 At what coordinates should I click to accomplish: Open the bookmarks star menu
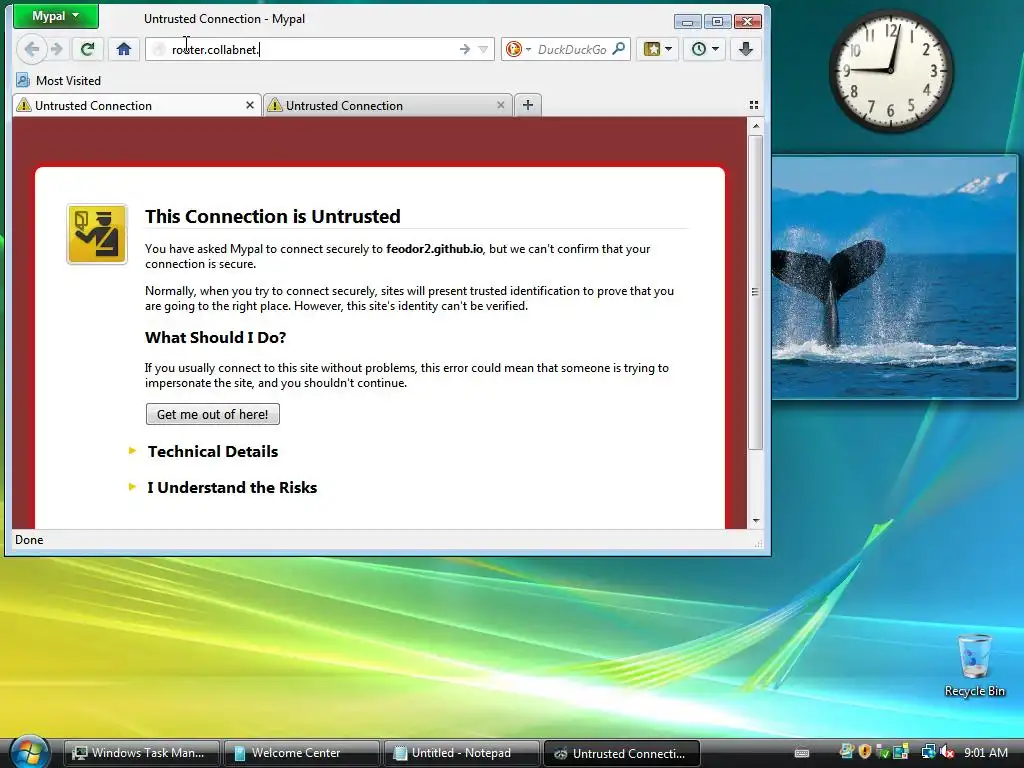point(658,49)
